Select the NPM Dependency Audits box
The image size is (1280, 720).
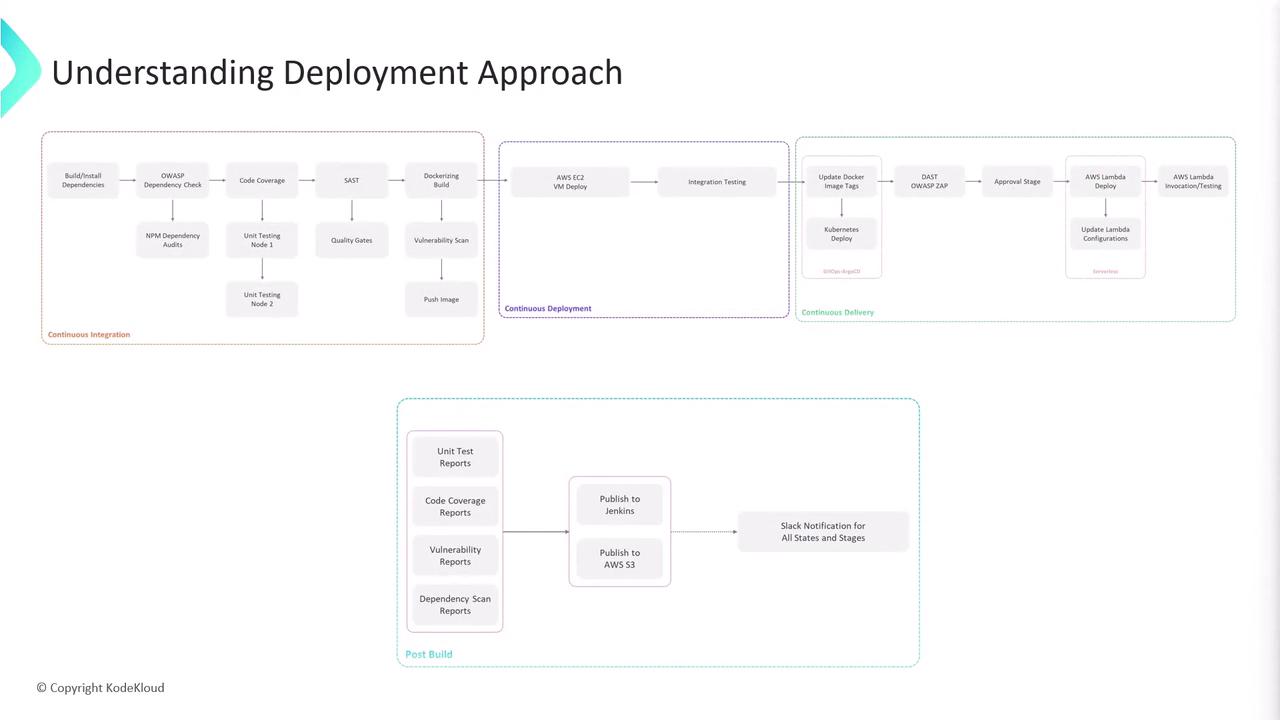point(172,240)
